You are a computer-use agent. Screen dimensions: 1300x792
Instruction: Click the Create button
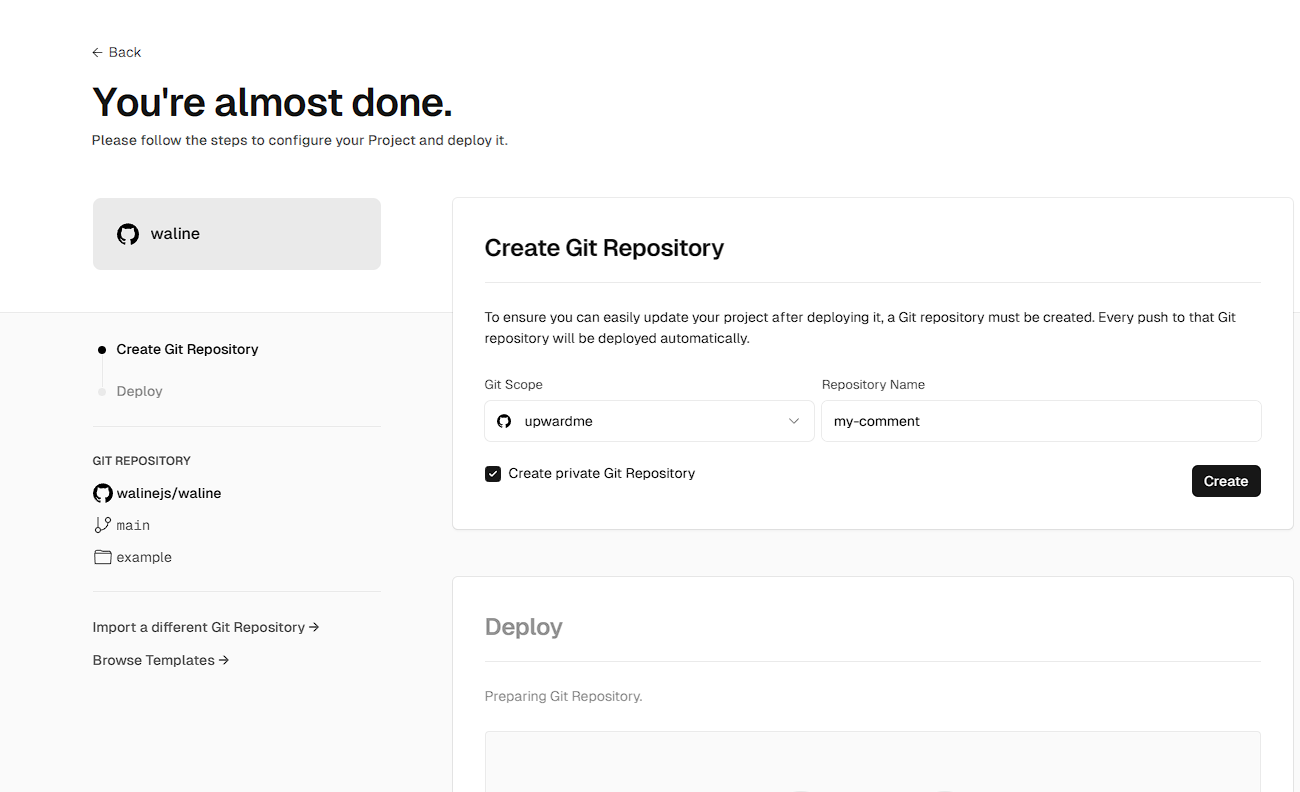(1226, 481)
